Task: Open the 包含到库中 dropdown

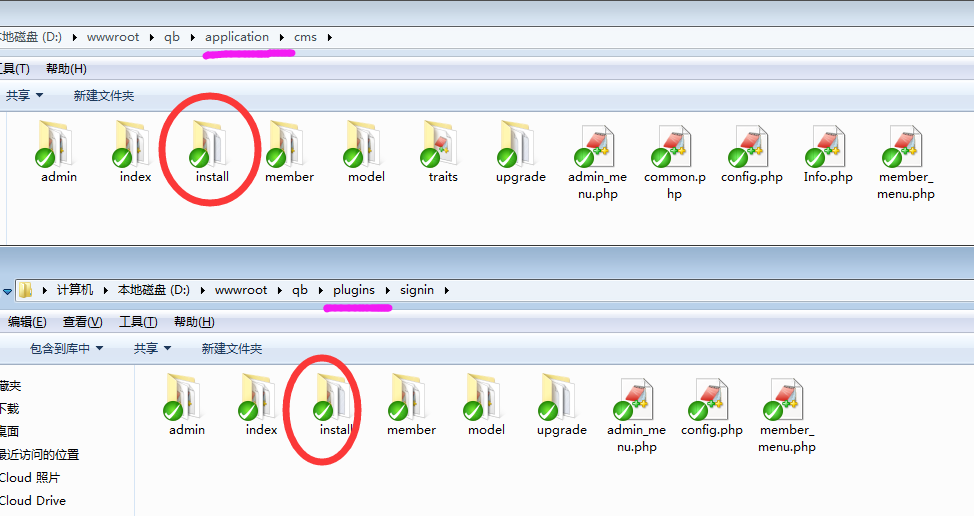Action: coord(66,348)
